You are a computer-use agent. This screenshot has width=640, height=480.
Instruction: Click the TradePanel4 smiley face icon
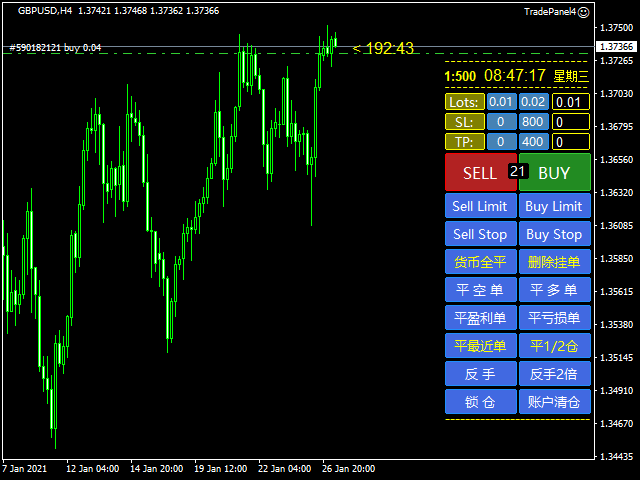click(x=584, y=12)
